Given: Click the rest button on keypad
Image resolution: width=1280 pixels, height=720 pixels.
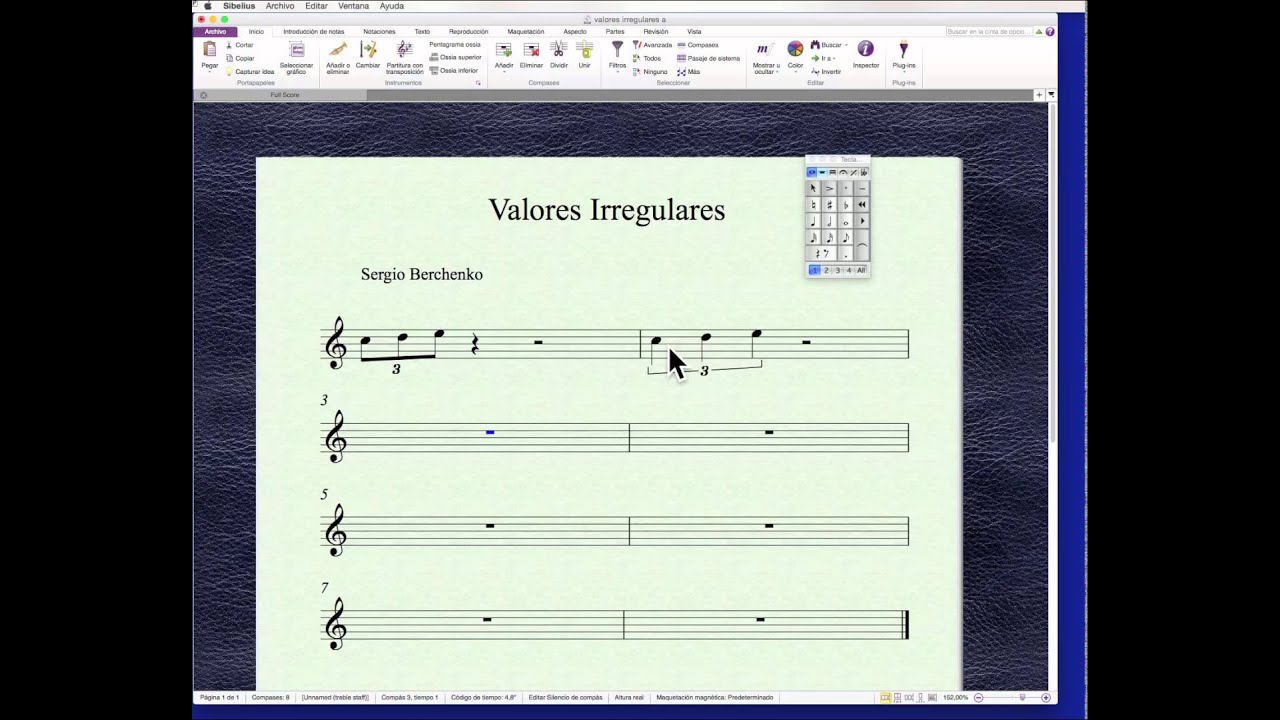Looking at the screenshot, I should 821,253.
